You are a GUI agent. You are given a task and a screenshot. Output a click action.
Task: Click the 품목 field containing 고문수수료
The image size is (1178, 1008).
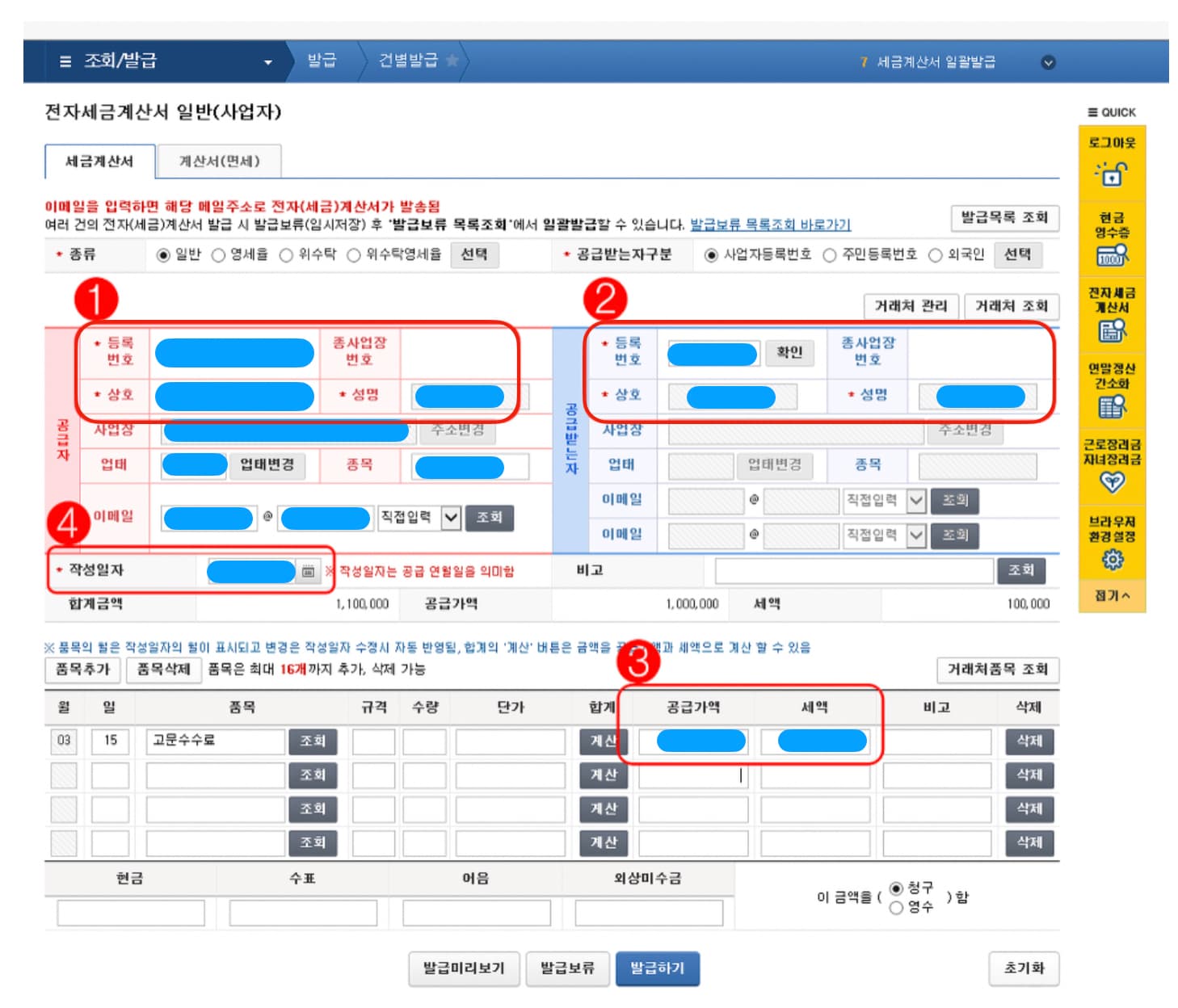click(x=216, y=741)
